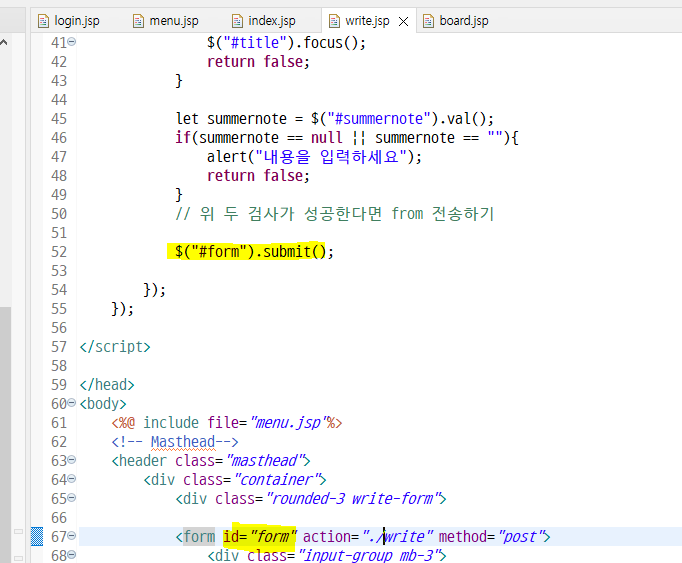
Task: Click line number 52 in the gutter
Action: 59,251
